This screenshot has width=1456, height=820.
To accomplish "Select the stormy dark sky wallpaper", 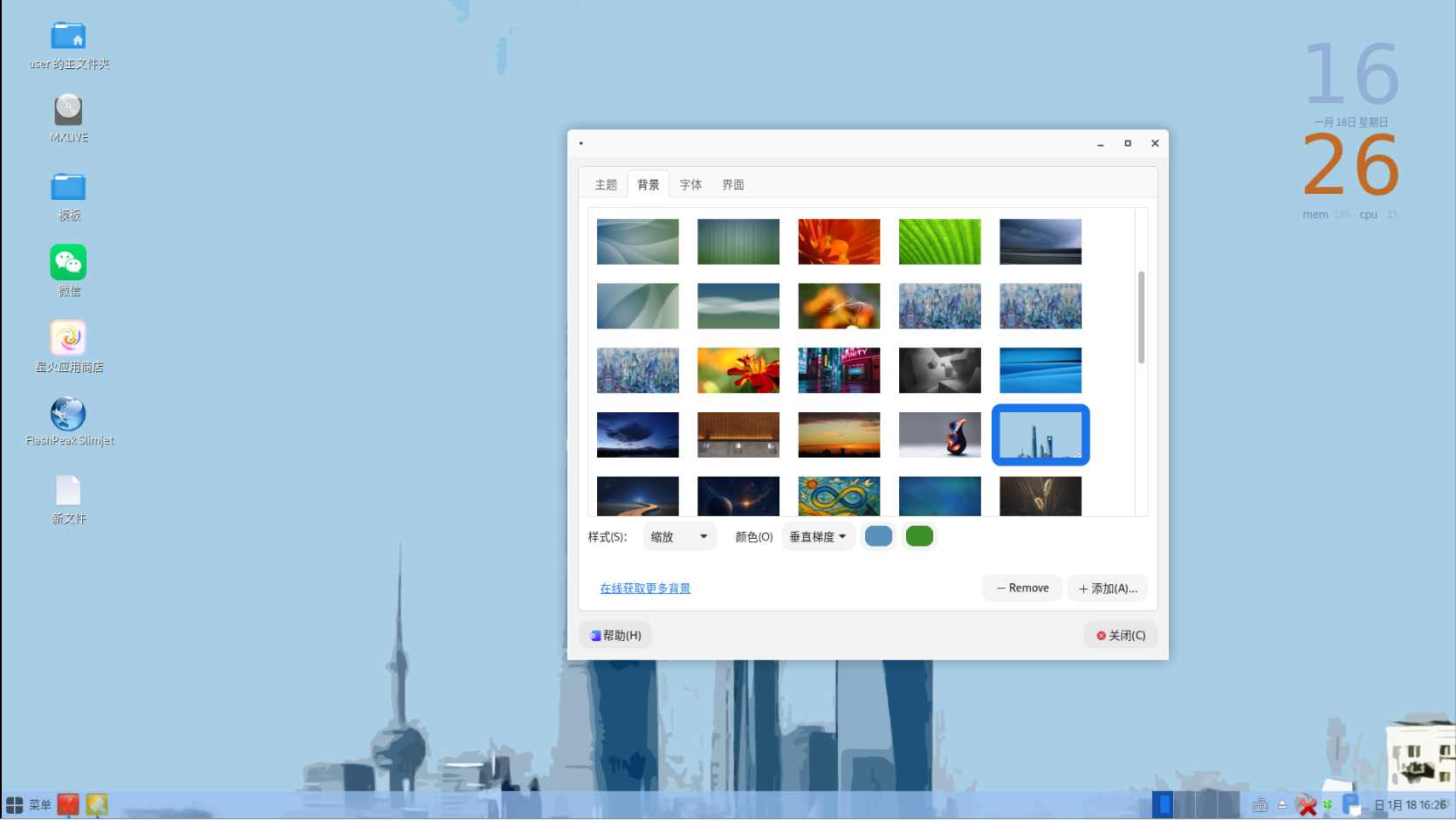I will click(1040, 242).
